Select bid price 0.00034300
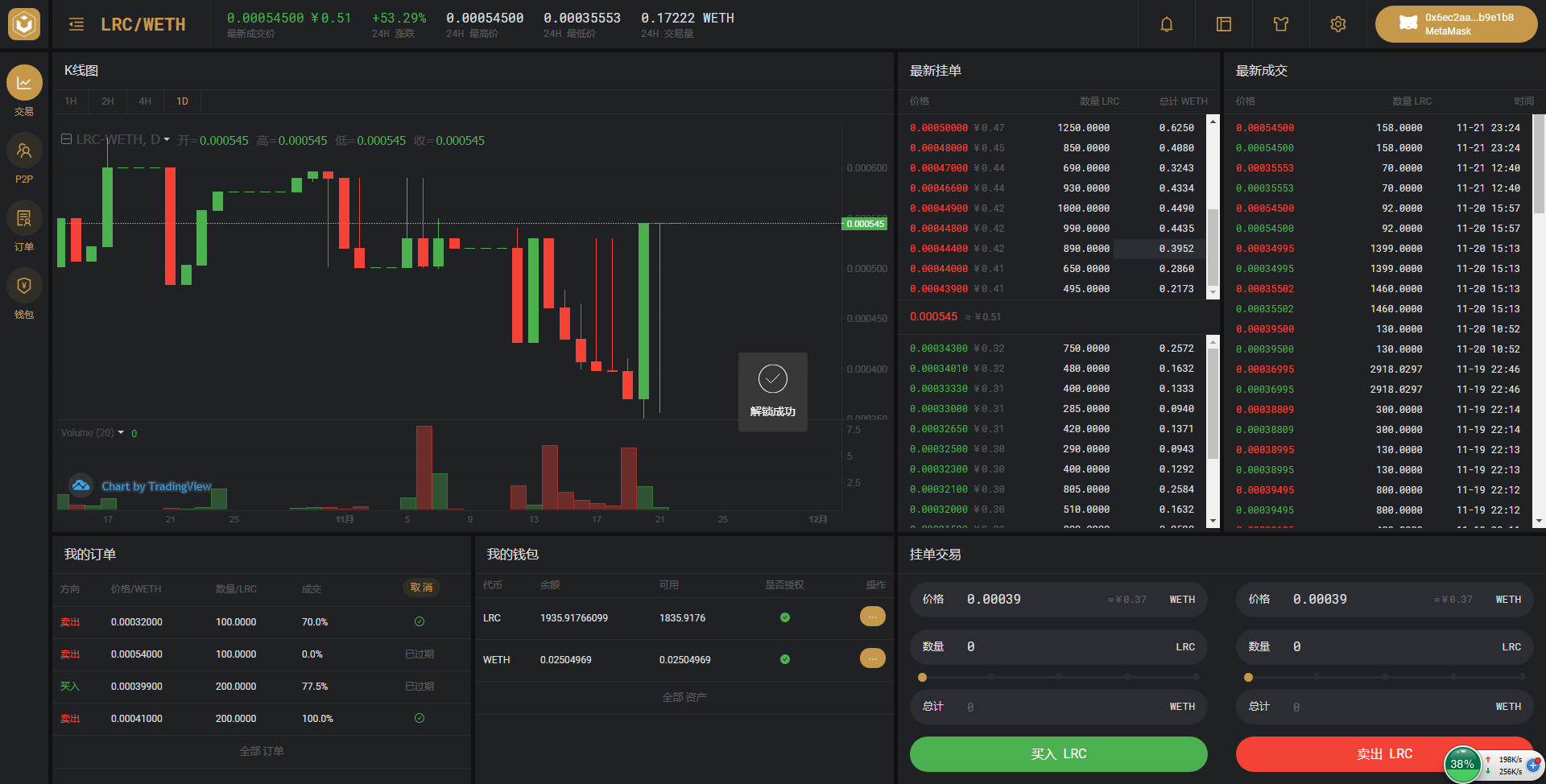 (x=939, y=349)
